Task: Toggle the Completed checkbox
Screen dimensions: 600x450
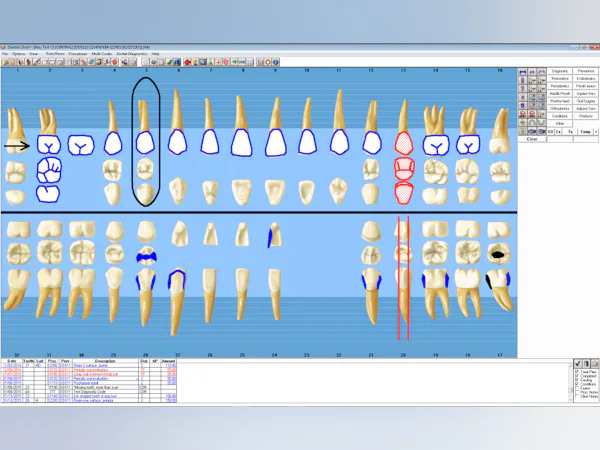Action: (x=577, y=376)
